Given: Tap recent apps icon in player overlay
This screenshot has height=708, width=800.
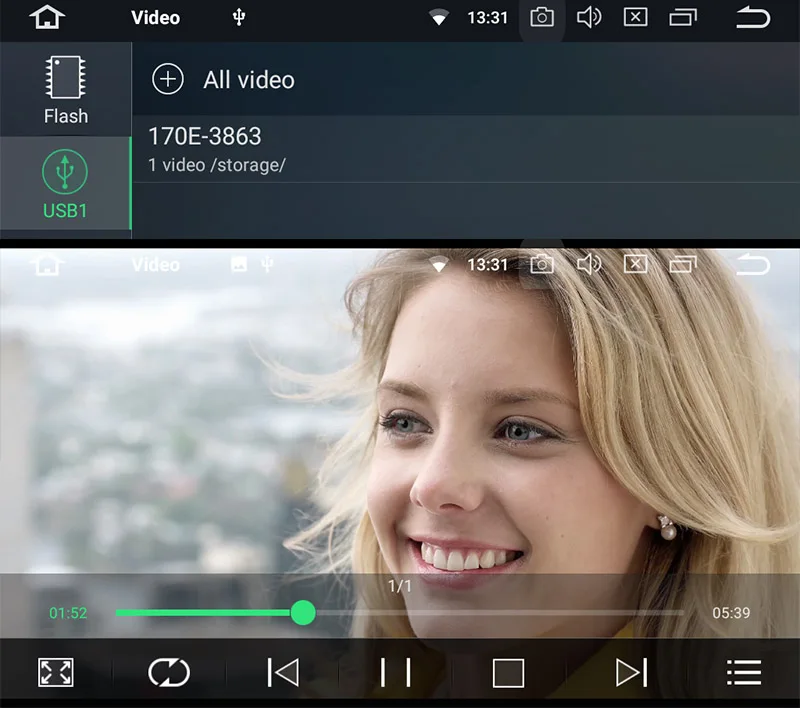Looking at the screenshot, I should [x=683, y=265].
